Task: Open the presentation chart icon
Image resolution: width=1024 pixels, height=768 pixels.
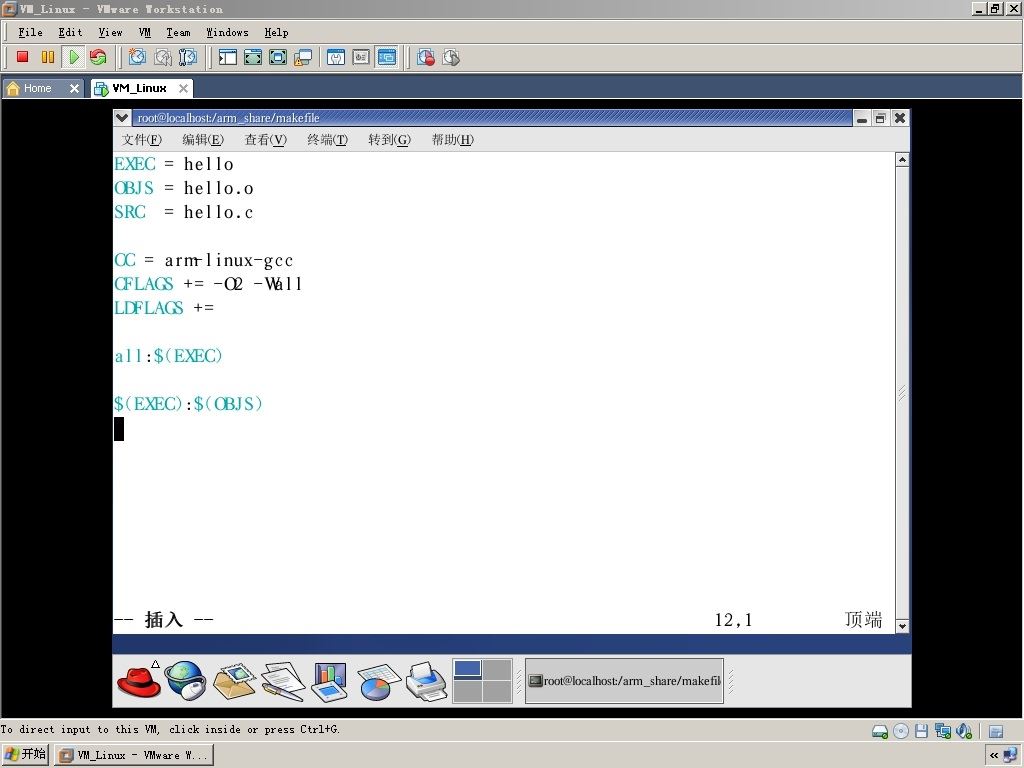Action: point(330,680)
